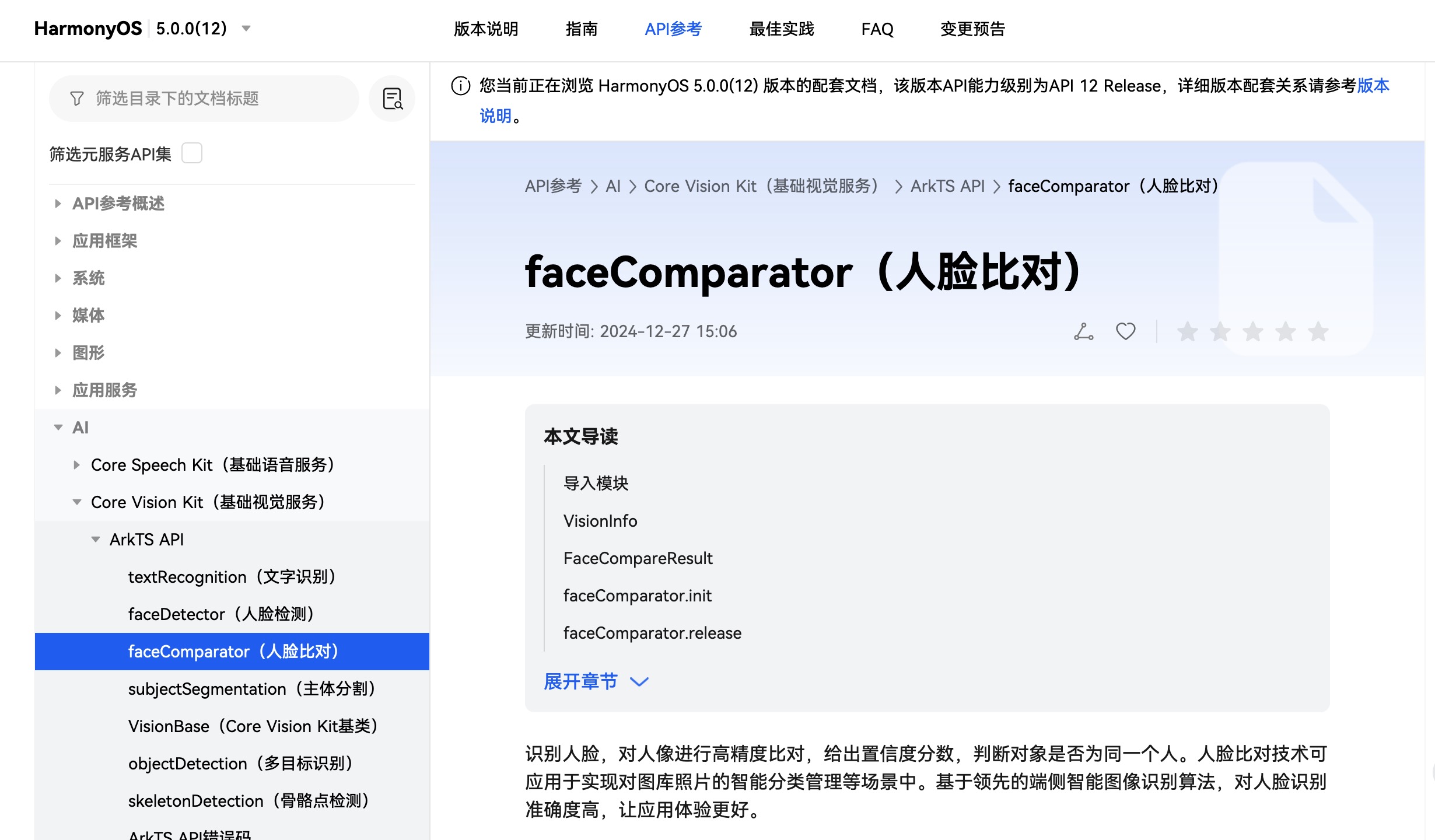This screenshot has height=840, width=1435.
Task: Click the third rating star
Action: [1252, 332]
